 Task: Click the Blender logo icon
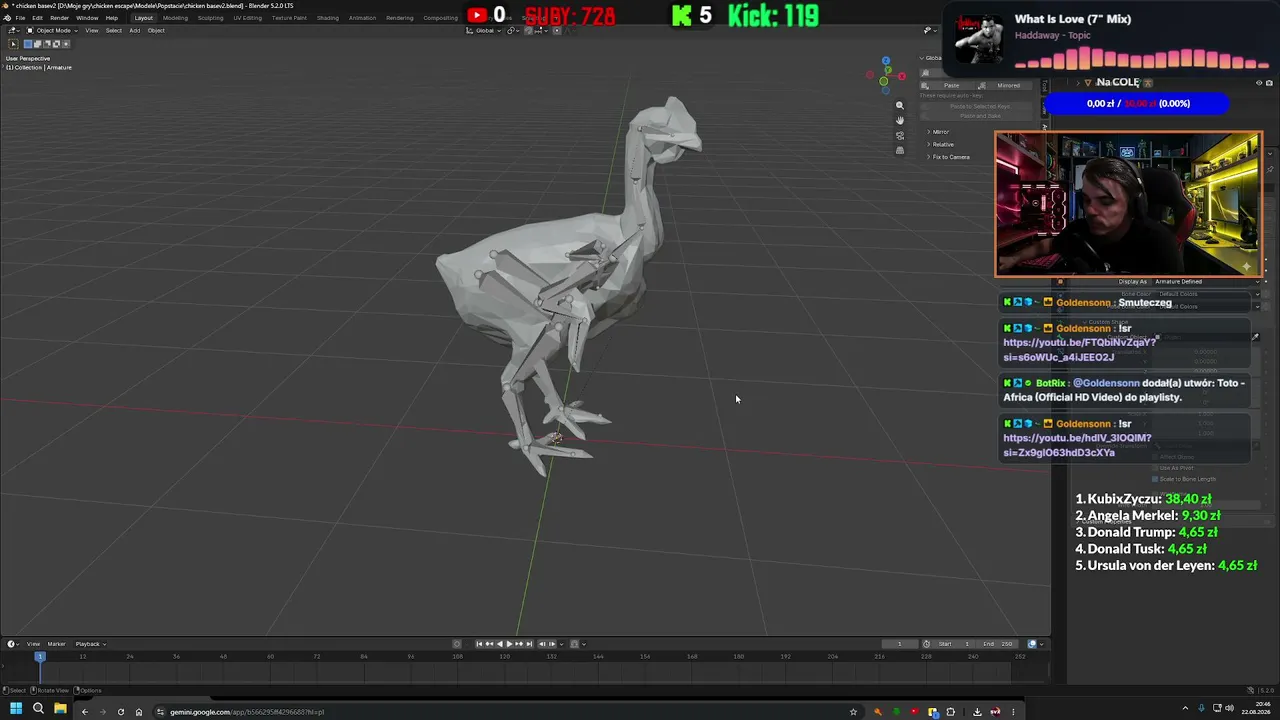(7, 18)
